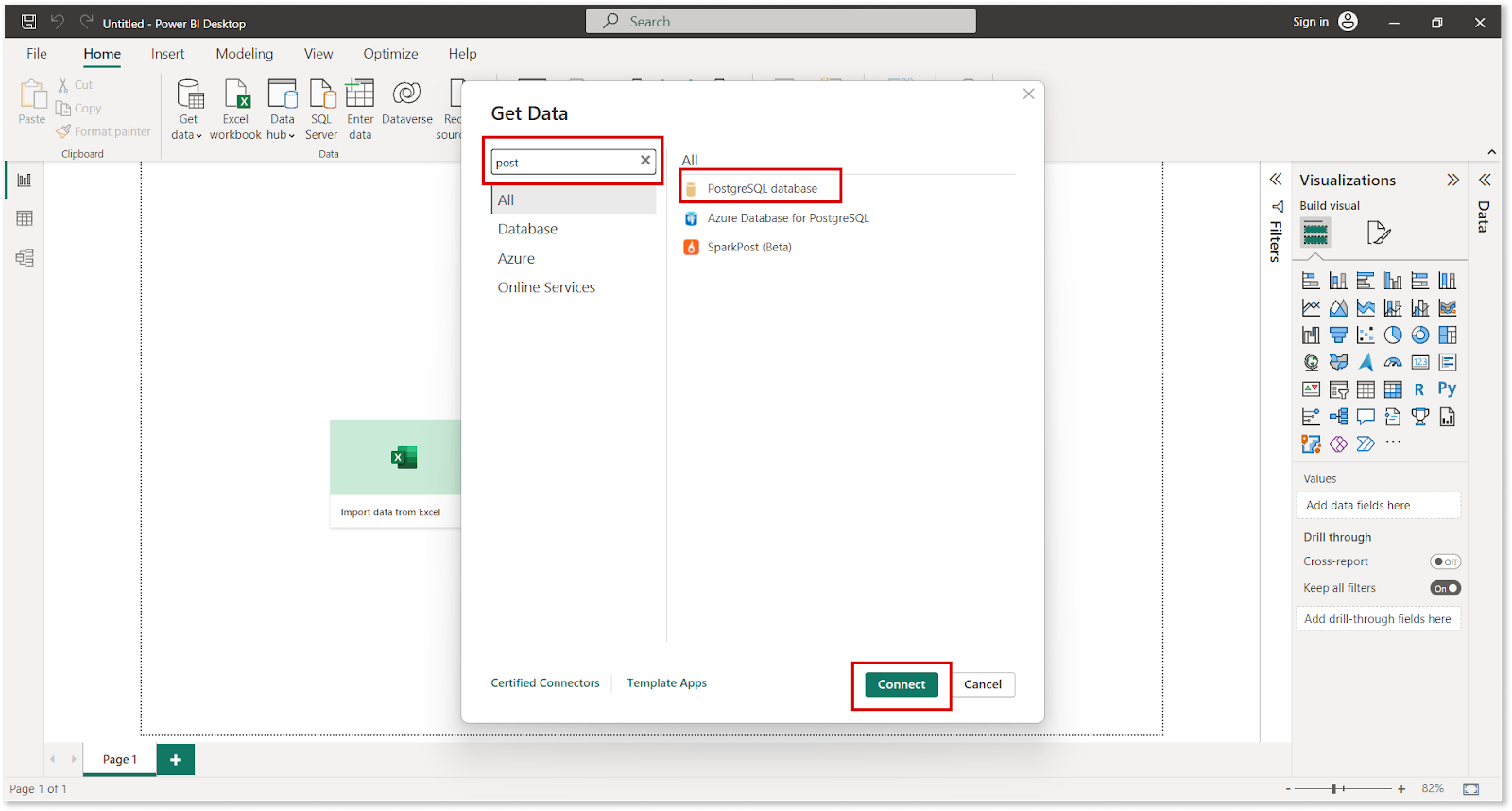The width and height of the screenshot is (1512, 811).
Task: Open the File menu
Action: pyautogui.click(x=37, y=54)
